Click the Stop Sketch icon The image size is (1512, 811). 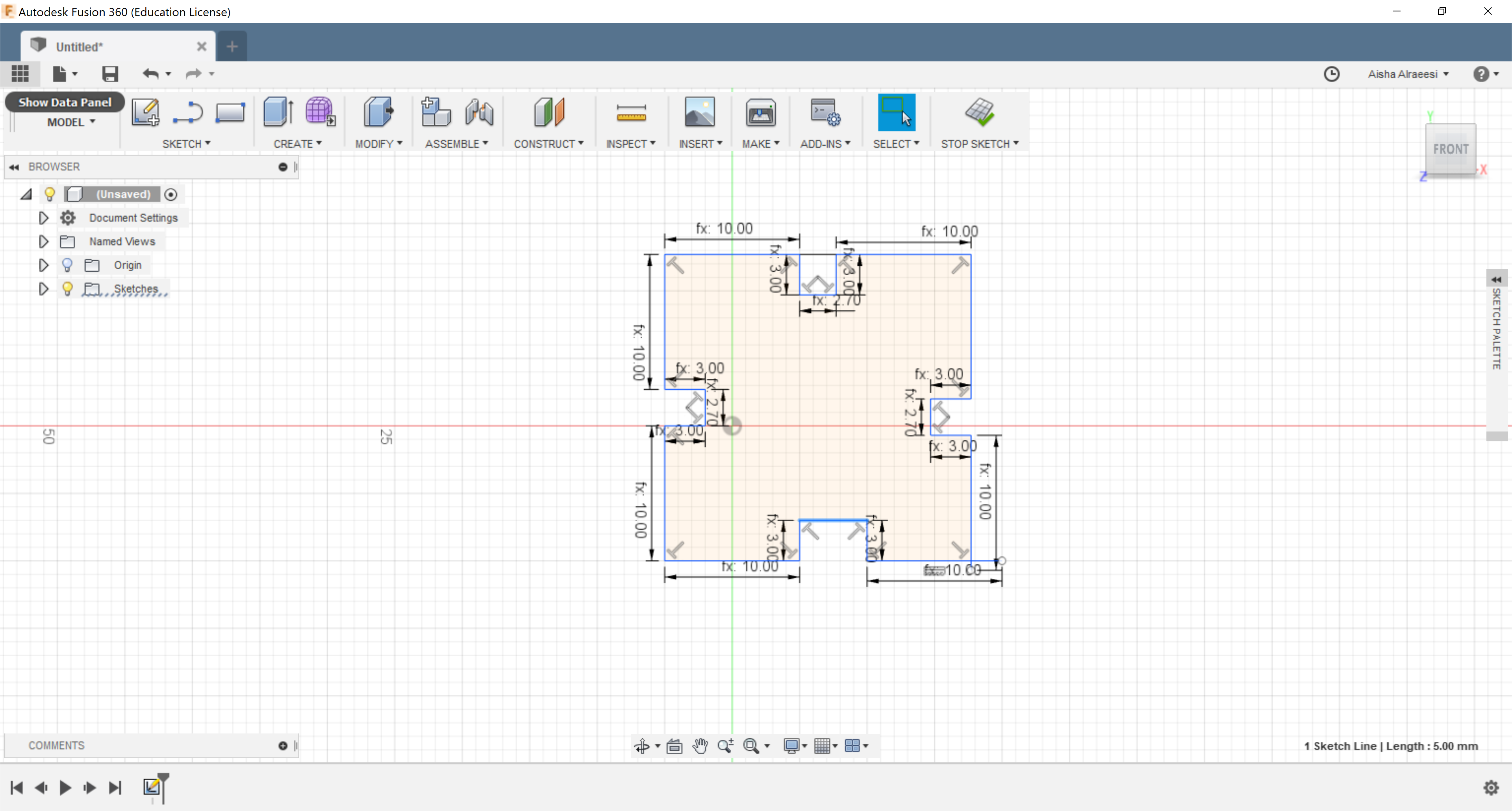979,111
